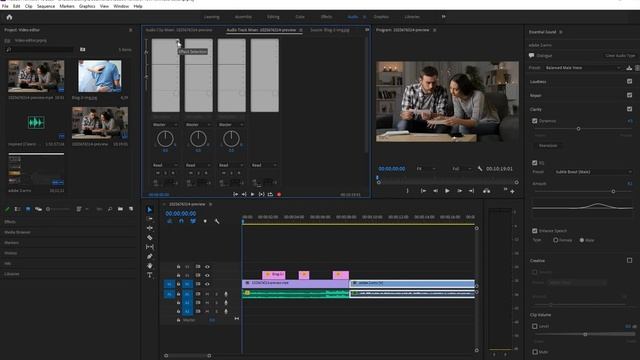Select the Pen tool
The image size is (640, 360).
tap(150, 256)
